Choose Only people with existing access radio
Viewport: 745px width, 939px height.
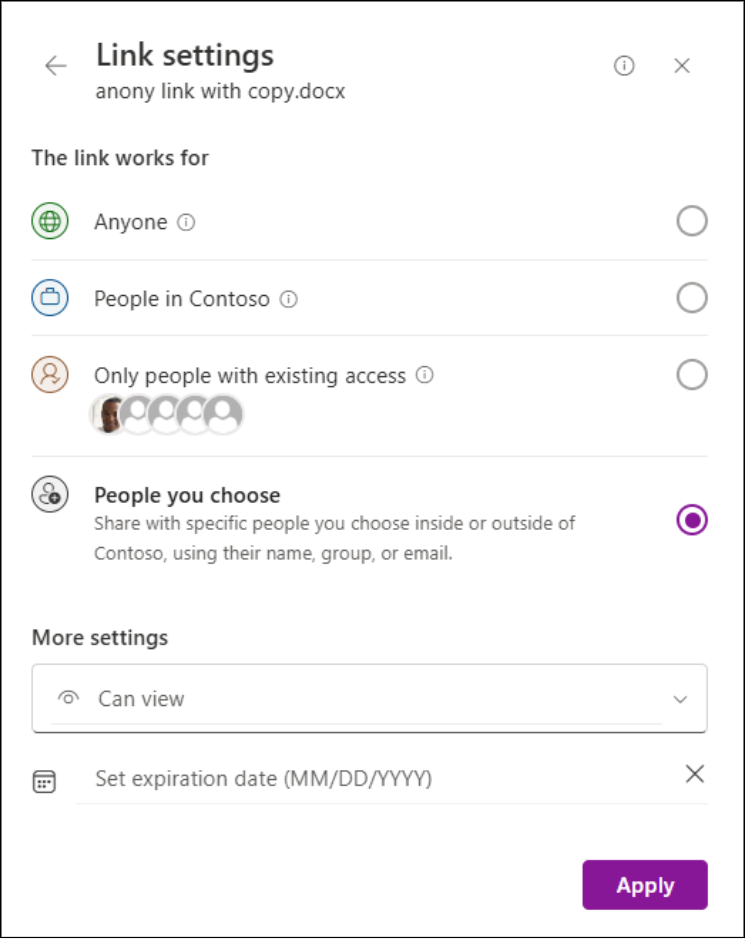click(x=692, y=375)
